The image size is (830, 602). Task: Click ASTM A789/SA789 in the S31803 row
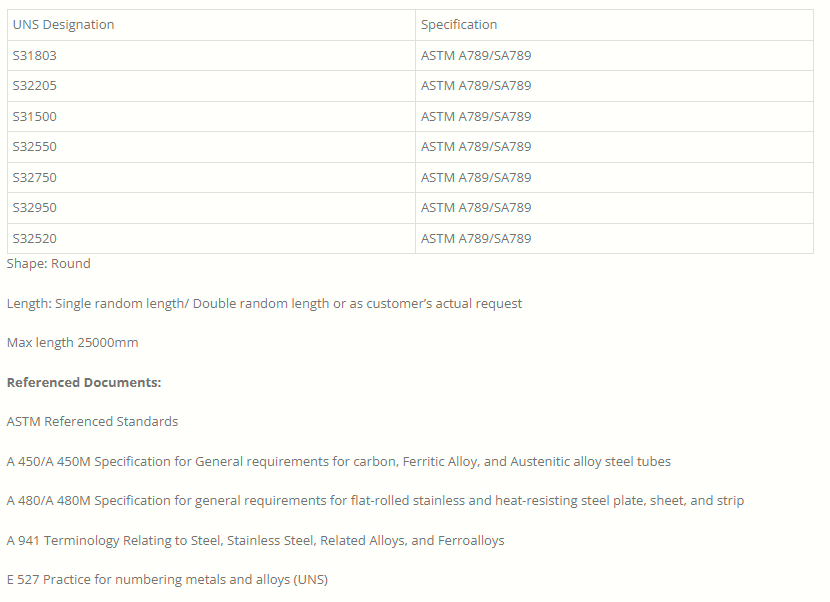(x=476, y=56)
